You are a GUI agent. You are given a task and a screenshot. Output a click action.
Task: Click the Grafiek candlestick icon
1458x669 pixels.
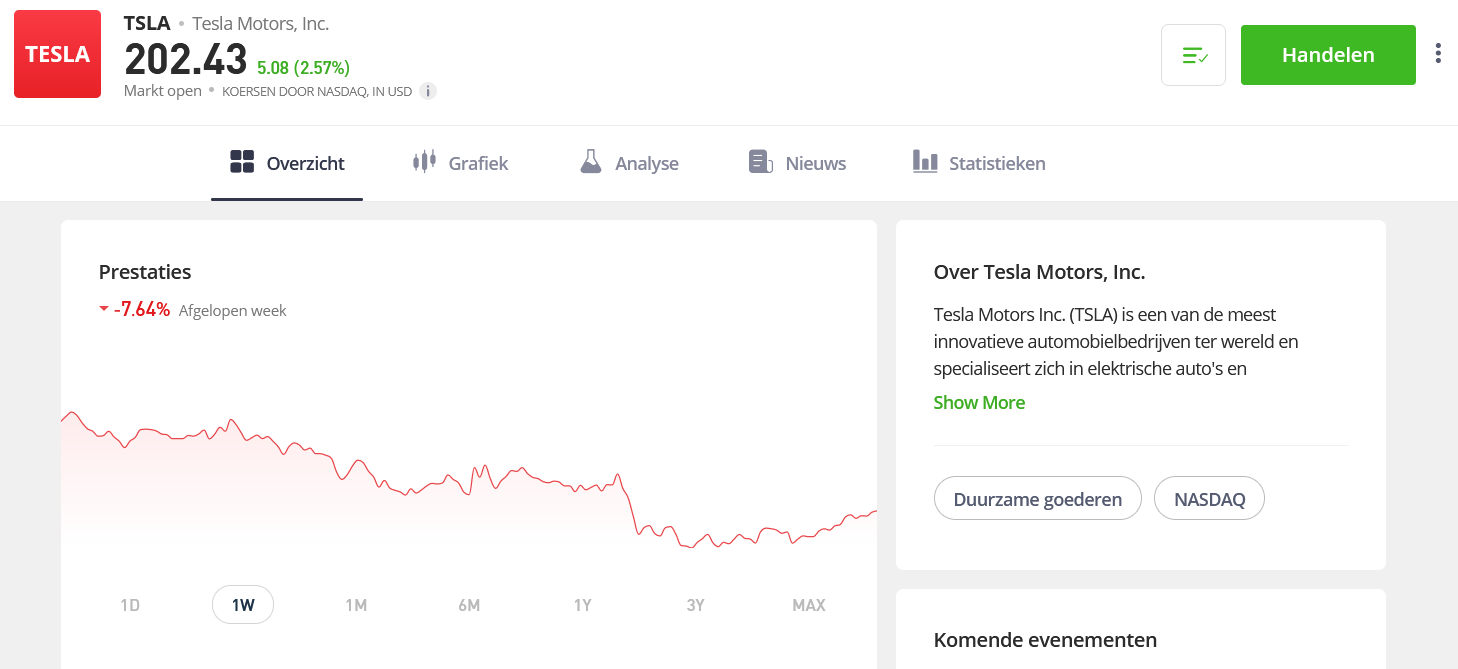click(425, 162)
